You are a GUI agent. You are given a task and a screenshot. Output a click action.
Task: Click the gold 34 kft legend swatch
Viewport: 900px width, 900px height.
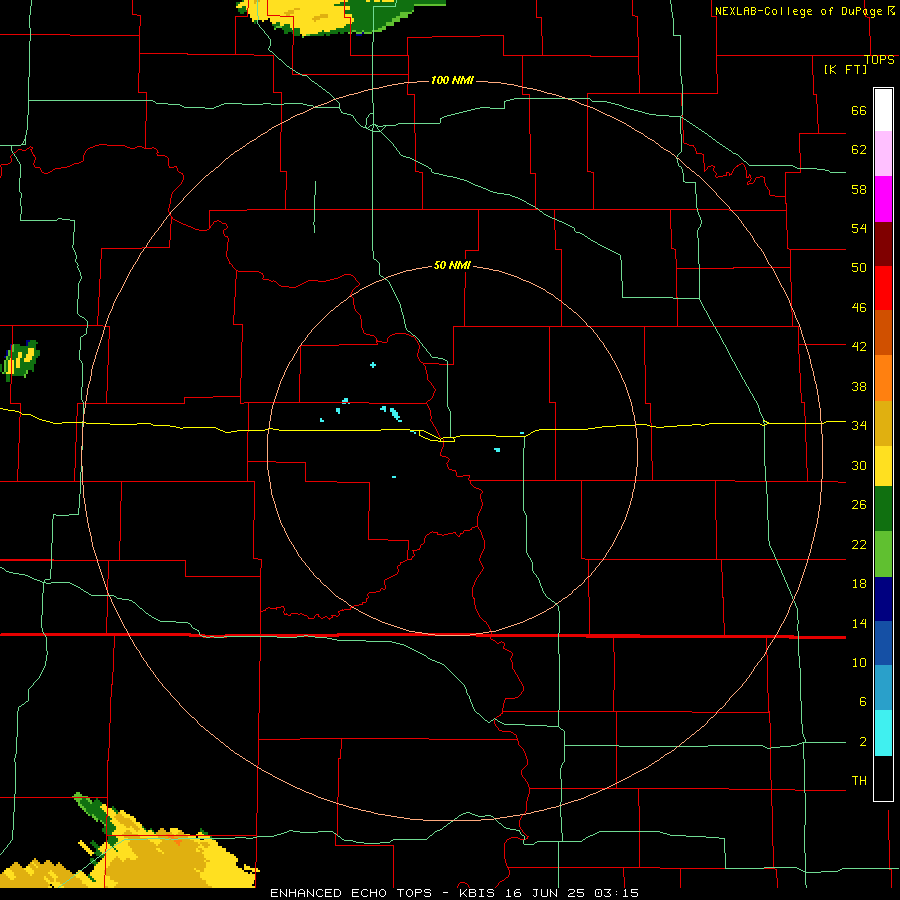coord(883,424)
